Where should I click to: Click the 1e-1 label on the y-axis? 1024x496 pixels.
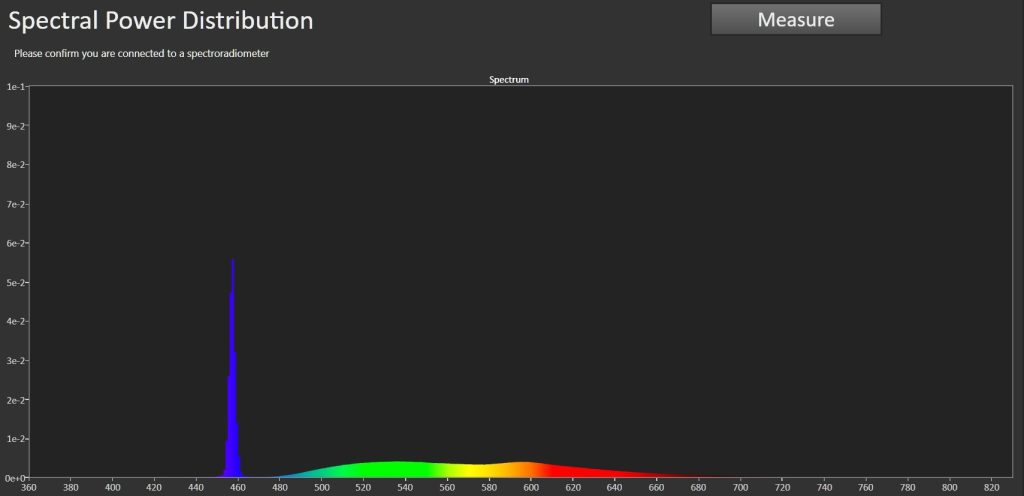pyautogui.click(x=15, y=87)
